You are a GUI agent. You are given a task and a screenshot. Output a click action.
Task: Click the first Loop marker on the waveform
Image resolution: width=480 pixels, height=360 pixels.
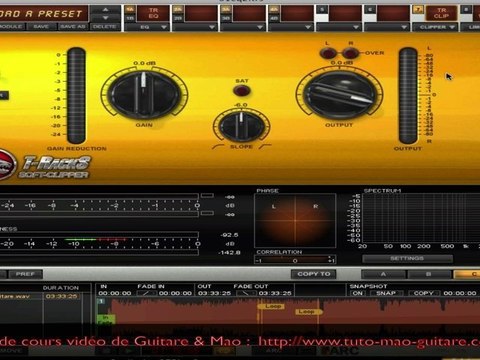271,306
